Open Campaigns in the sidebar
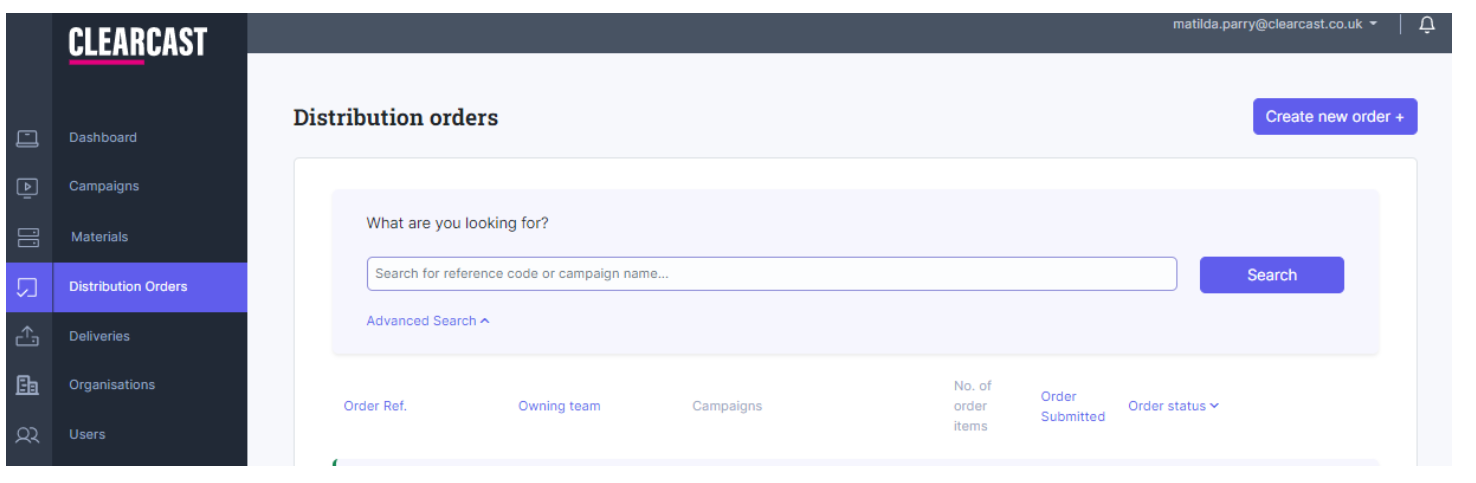The image size is (1476, 483). (104, 186)
